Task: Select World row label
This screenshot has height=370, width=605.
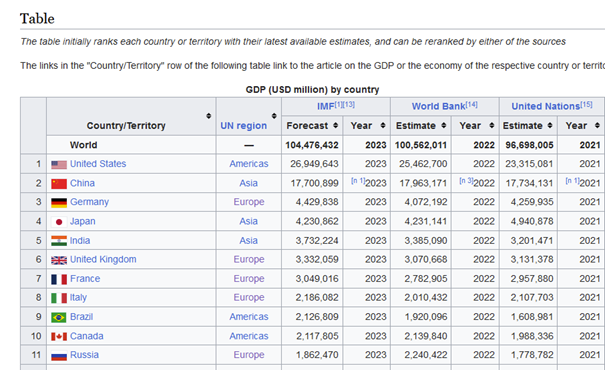Action: [83, 145]
